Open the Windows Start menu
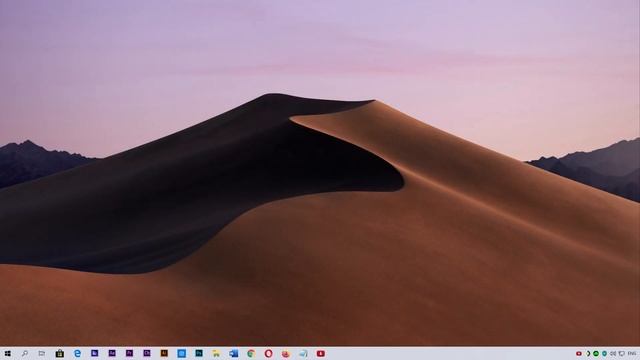Viewport: 640px width, 360px height. pyautogui.click(x=7, y=353)
